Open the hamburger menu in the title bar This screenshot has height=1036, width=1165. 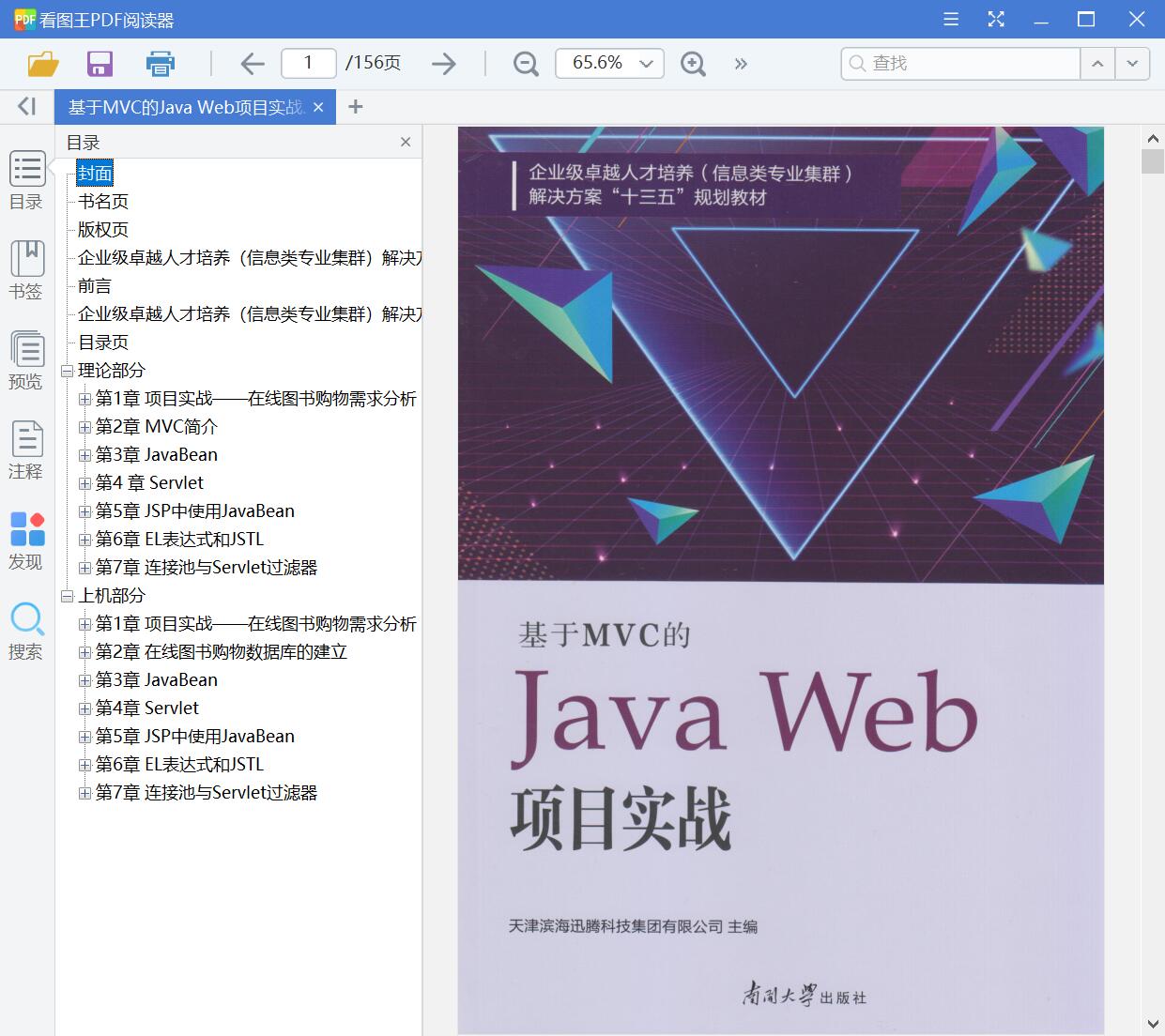950,19
